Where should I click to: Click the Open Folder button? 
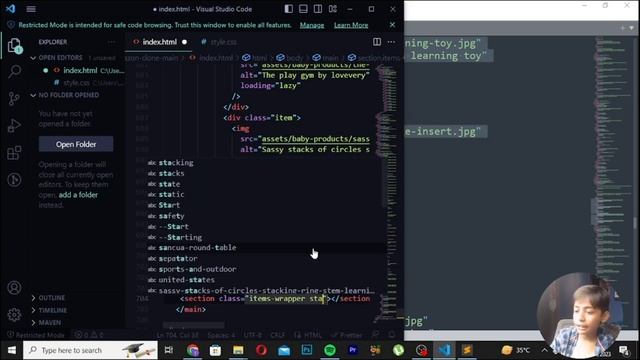[76, 144]
